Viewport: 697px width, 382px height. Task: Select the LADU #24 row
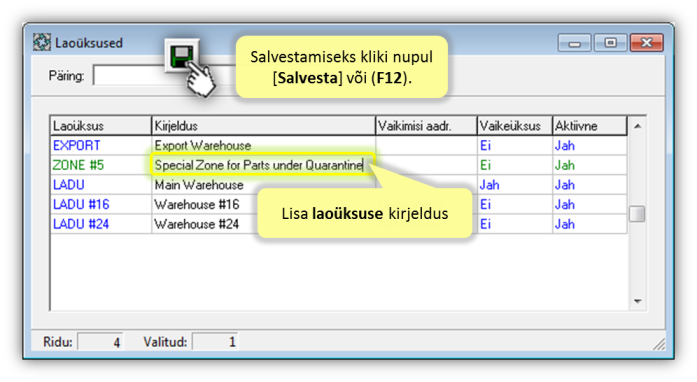pos(338,224)
